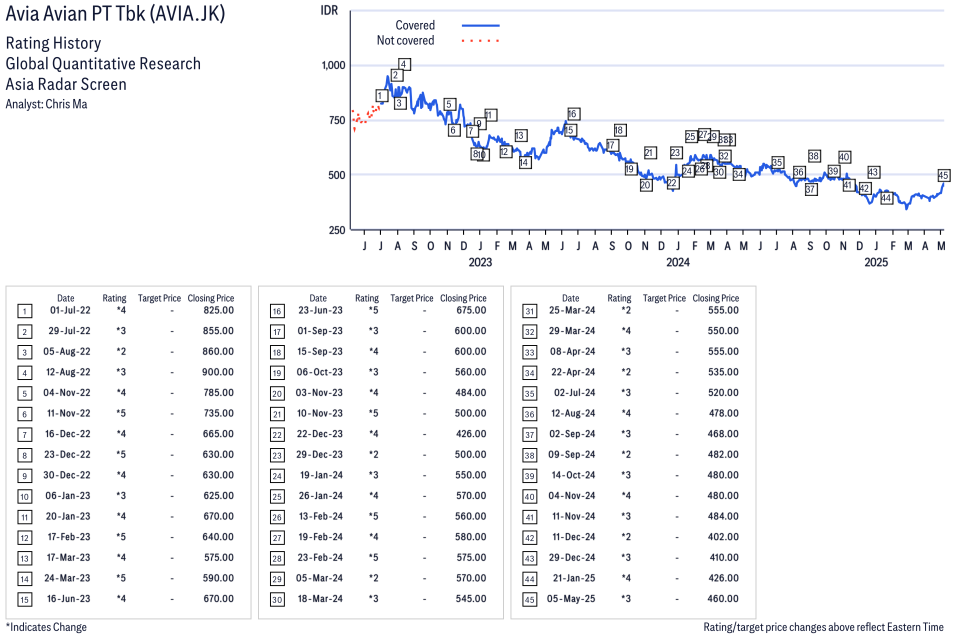This screenshot has width=955, height=634.
Task: Select the Asia Radar Screen text
Action: tap(66, 84)
